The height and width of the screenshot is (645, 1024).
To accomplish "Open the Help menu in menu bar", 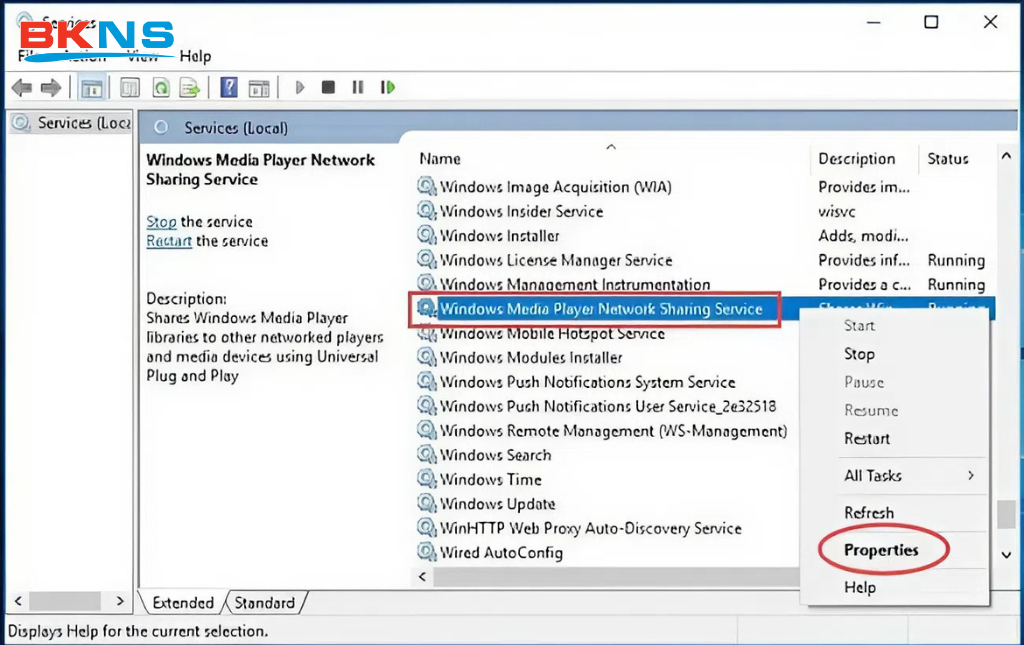I will (x=195, y=57).
